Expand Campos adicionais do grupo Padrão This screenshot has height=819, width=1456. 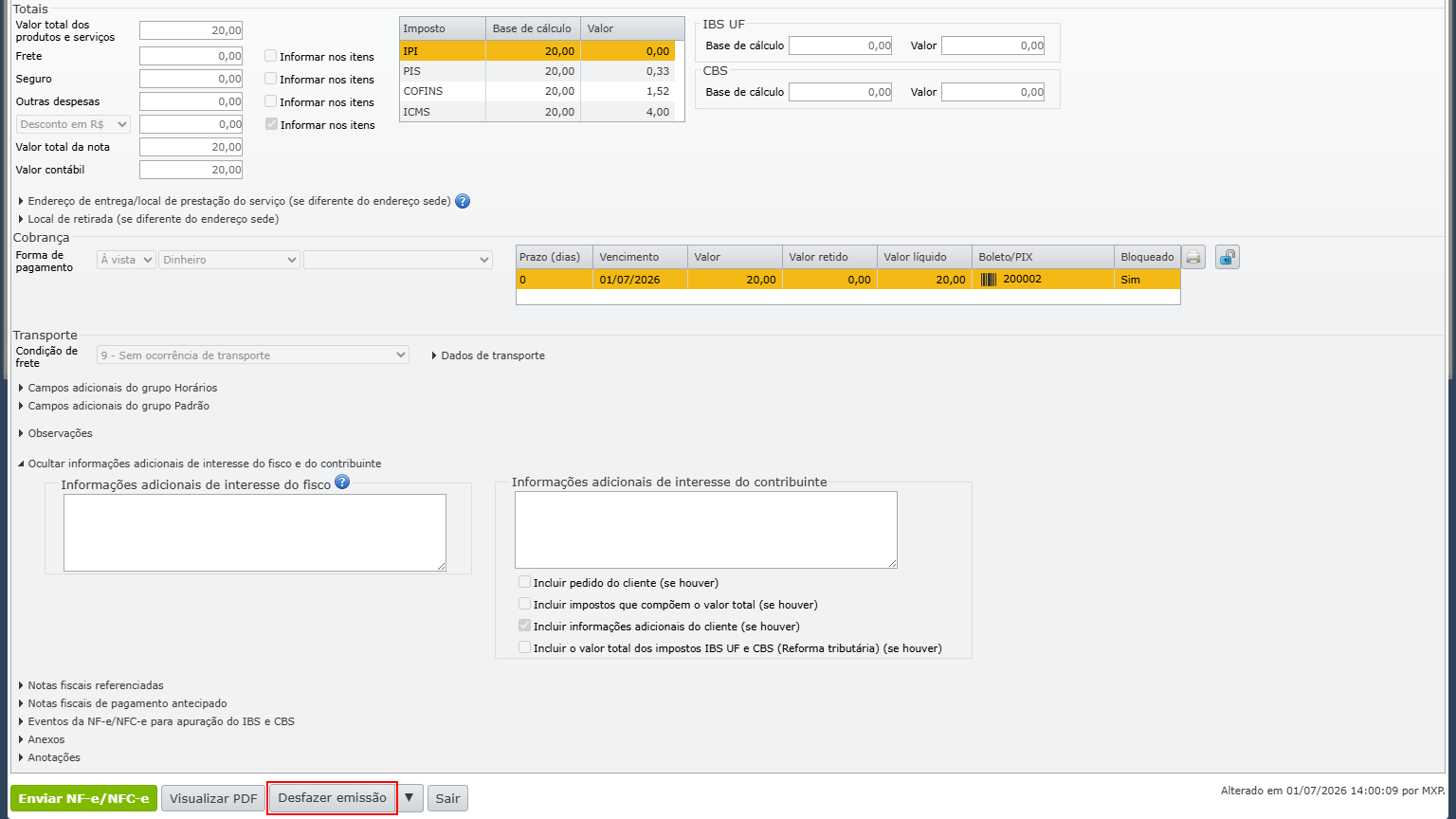coord(118,406)
